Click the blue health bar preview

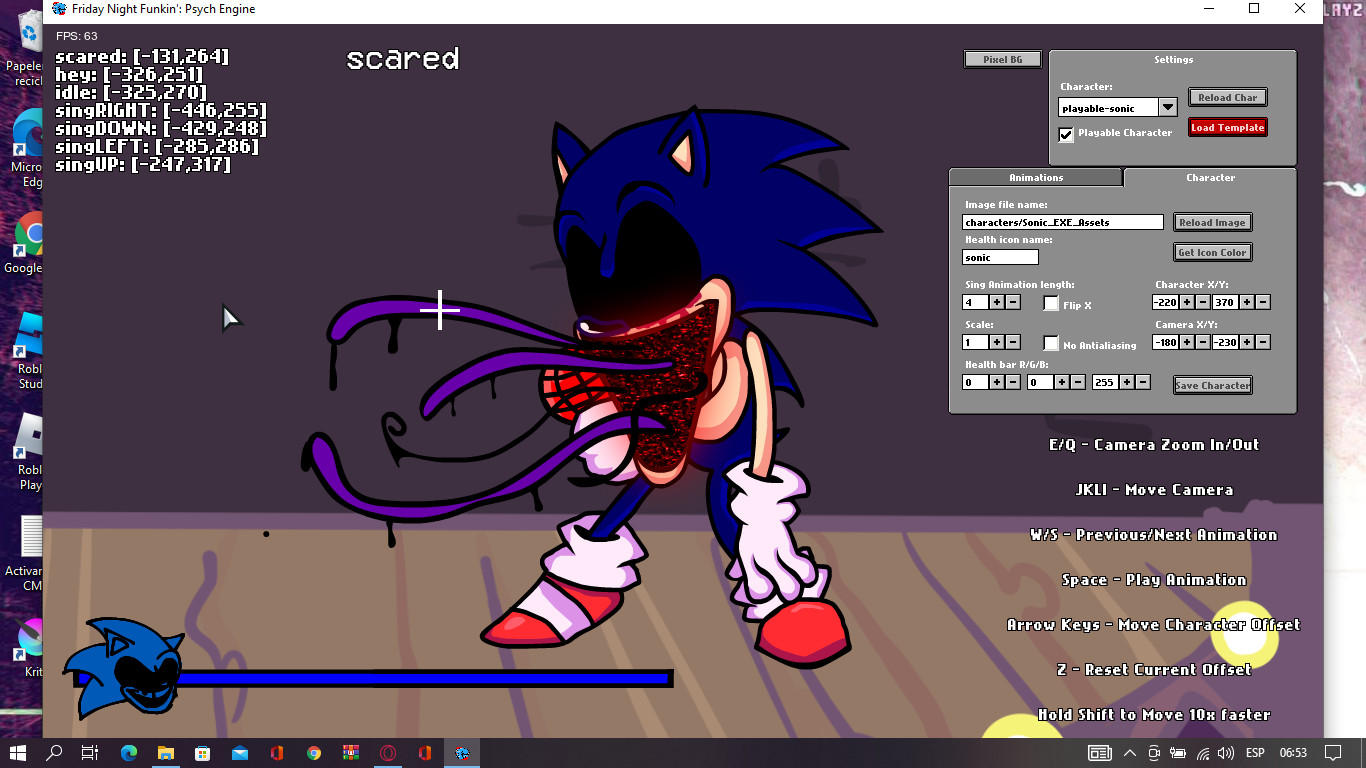372,679
